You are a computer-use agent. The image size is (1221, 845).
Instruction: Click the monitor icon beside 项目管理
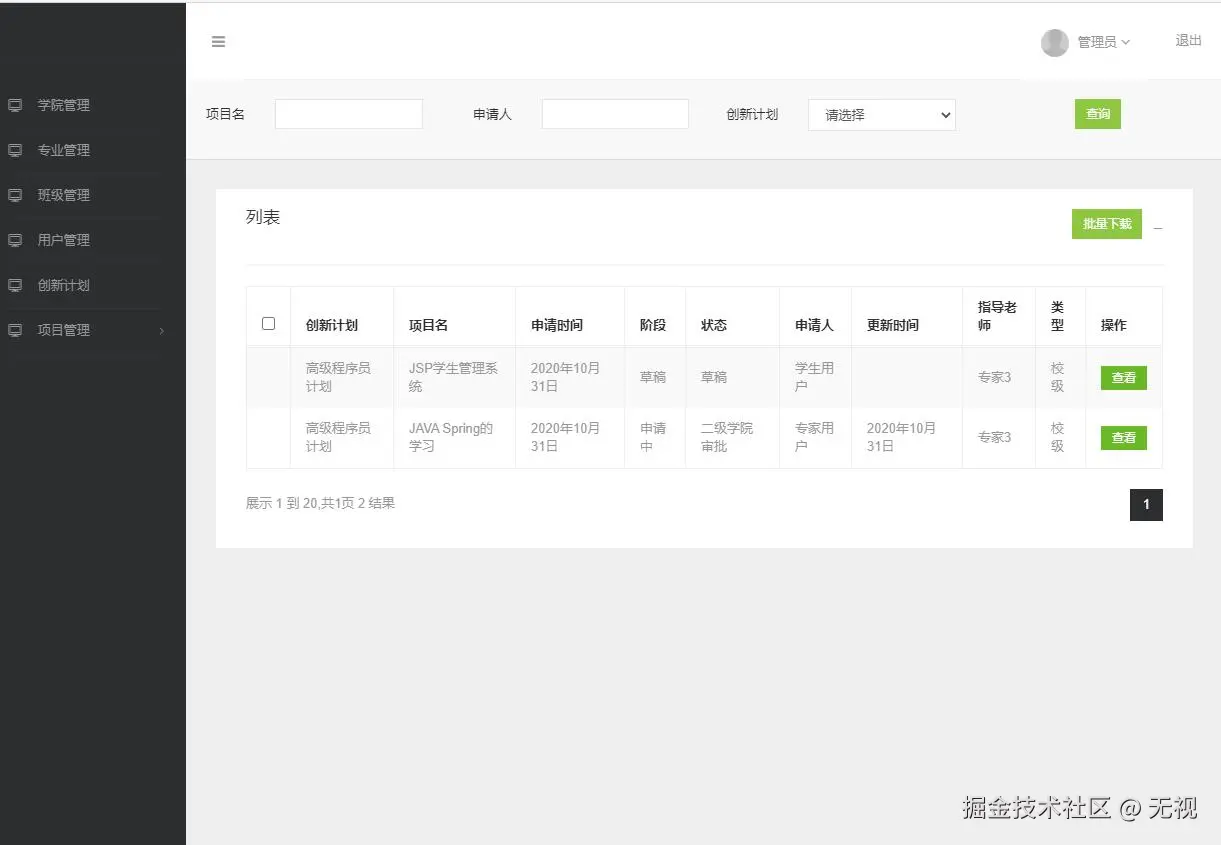[15, 330]
